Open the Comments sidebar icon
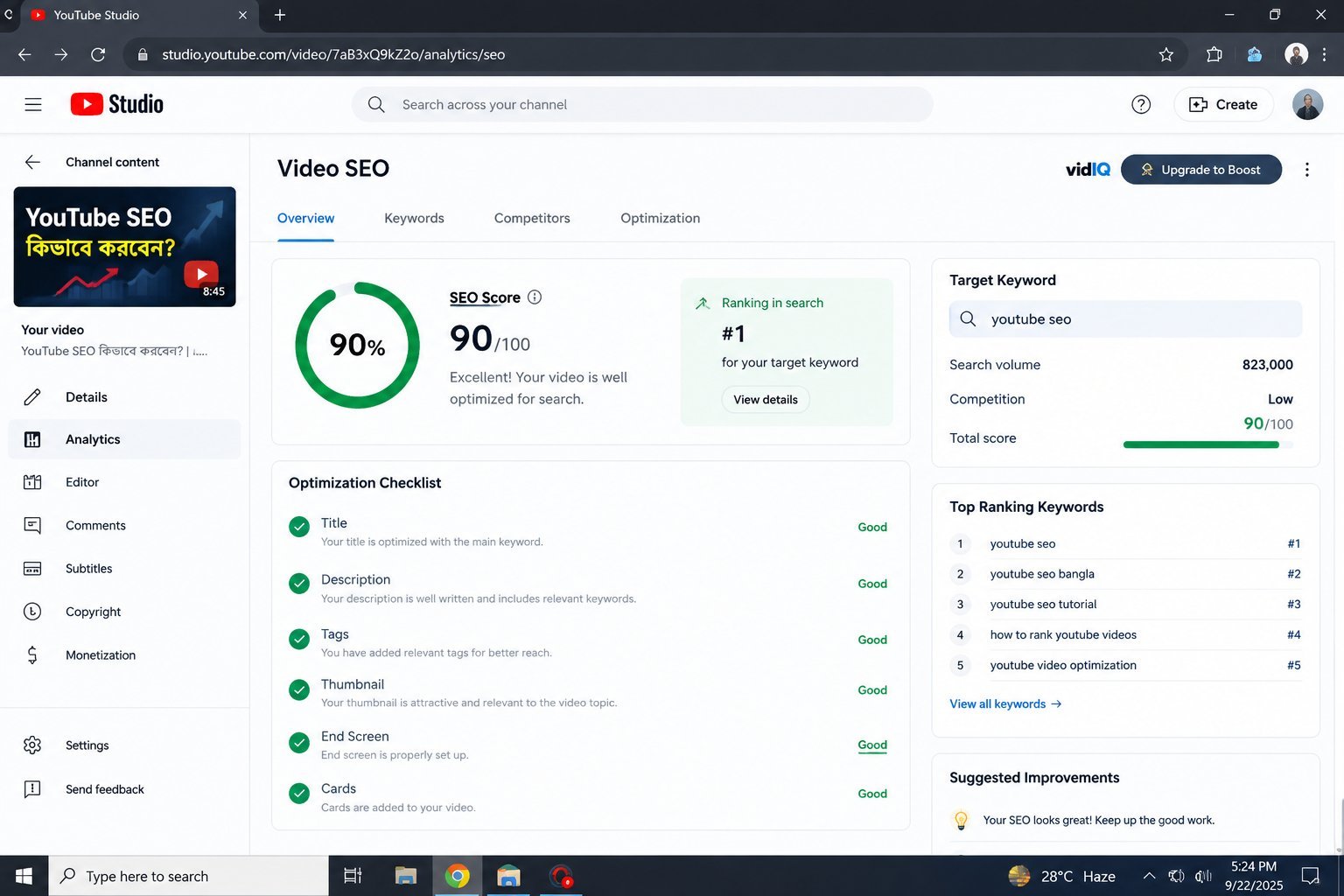This screenshot has height=896, width=1344. tap(32, 525)
